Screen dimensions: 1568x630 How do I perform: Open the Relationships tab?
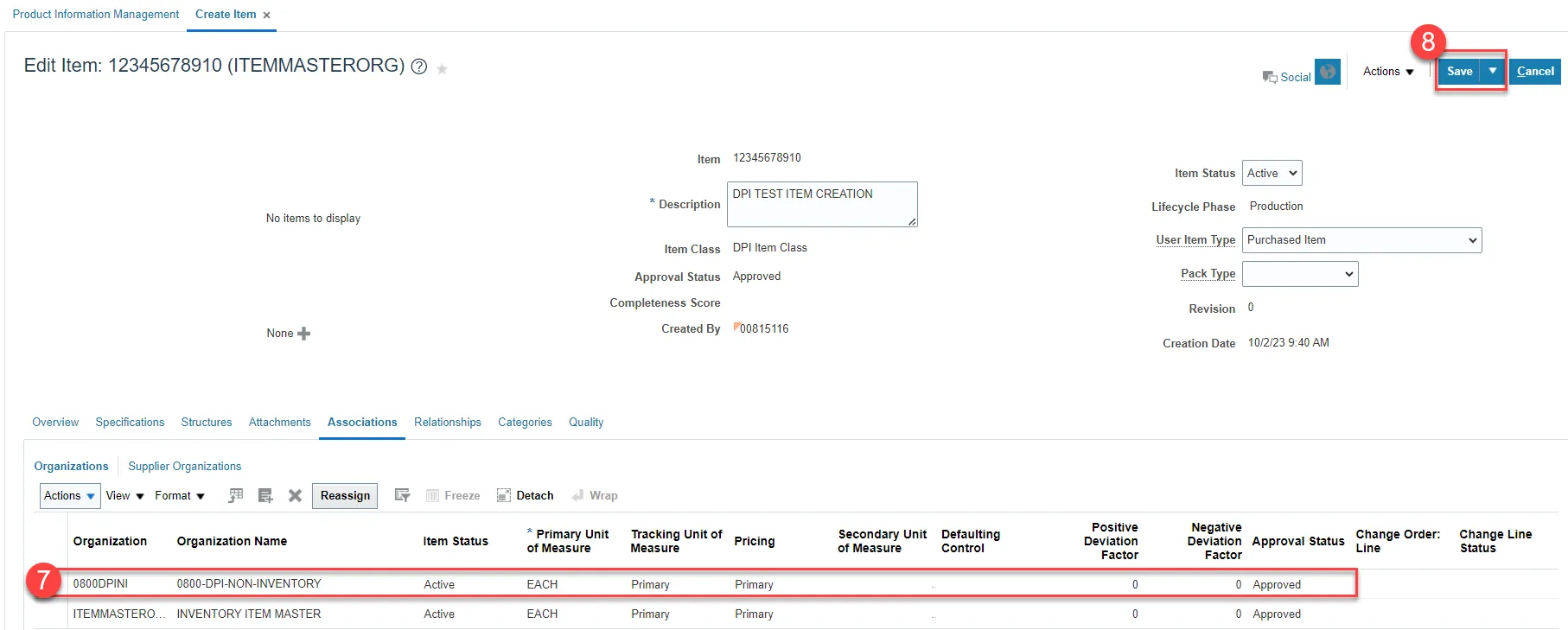point(448,423)
